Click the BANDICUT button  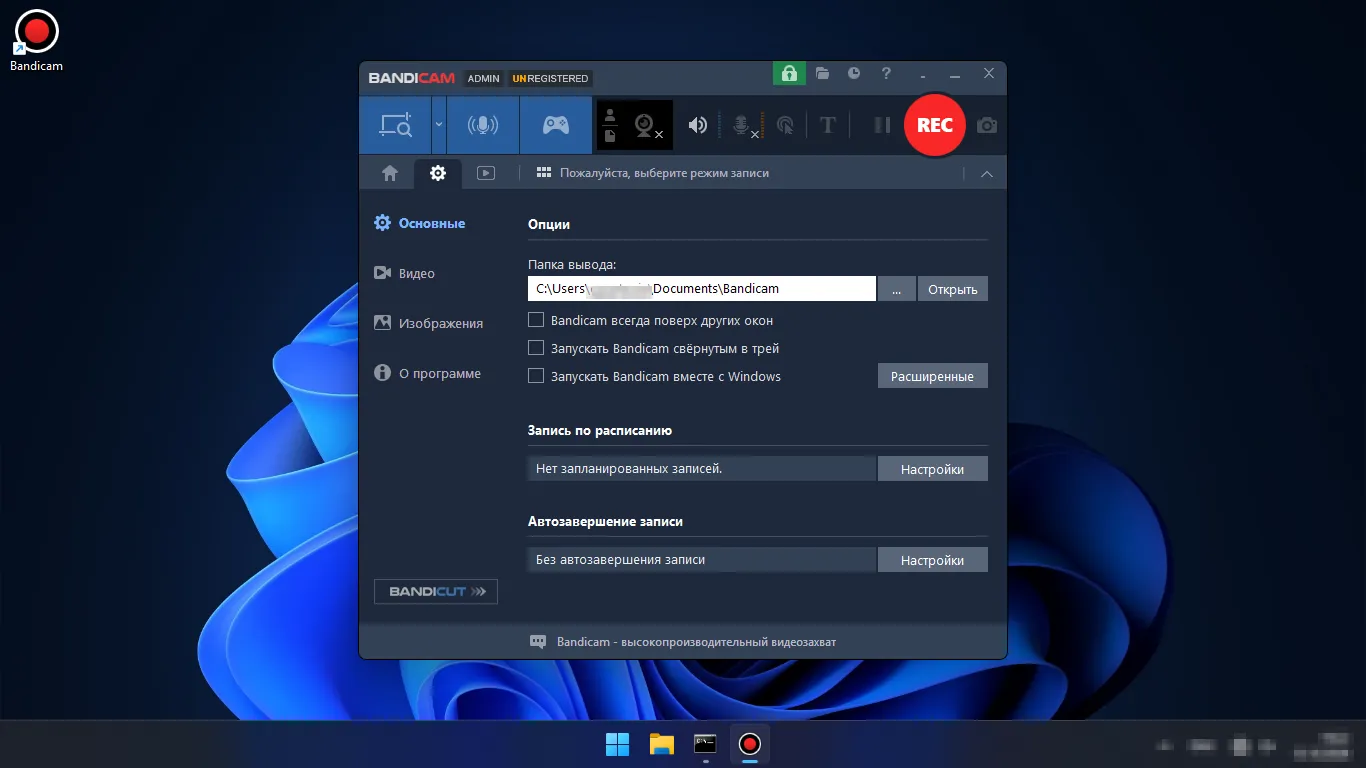coord(436,591)
